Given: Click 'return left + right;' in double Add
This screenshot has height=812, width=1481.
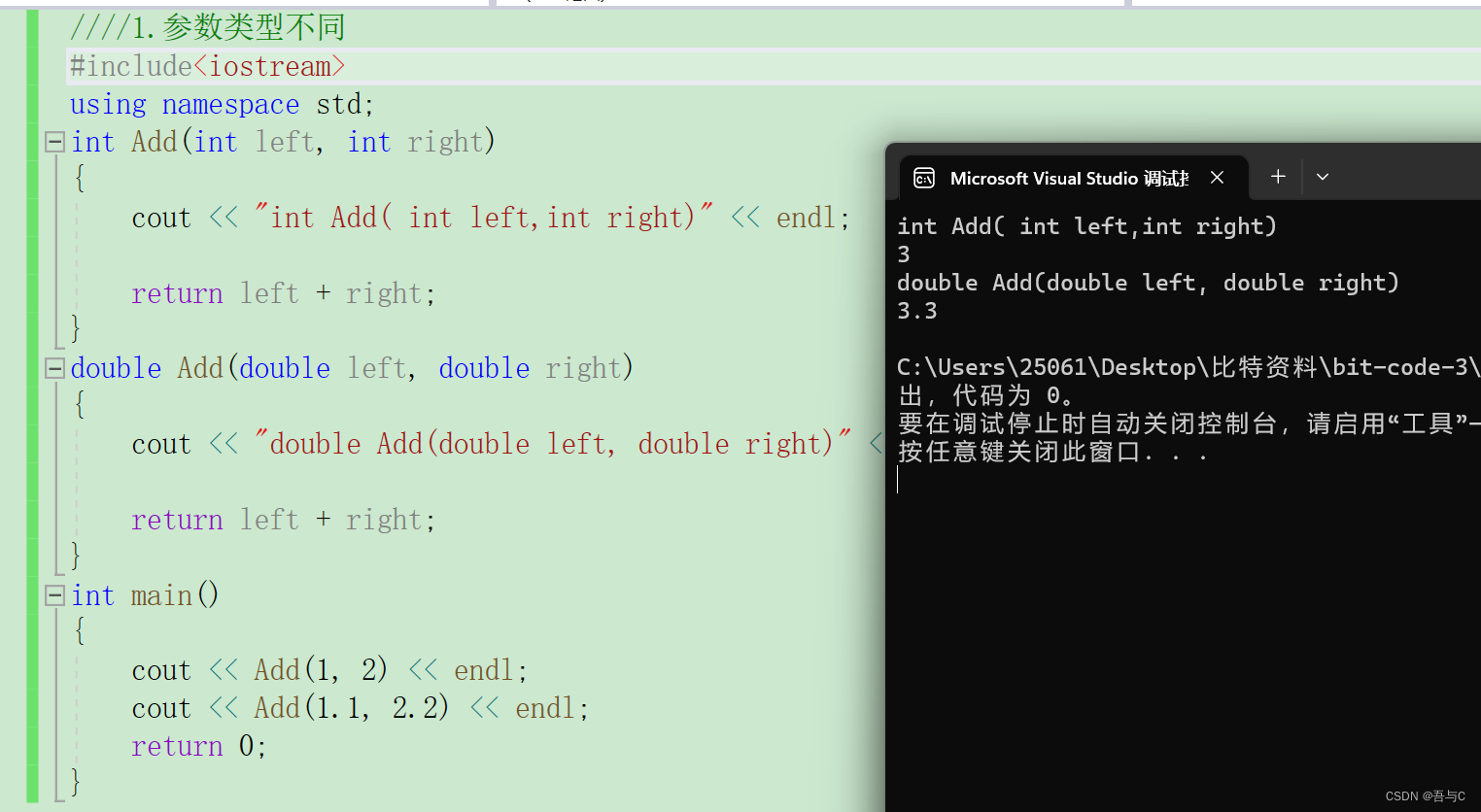Looking at the screenshot, I should tap(283, 520).
